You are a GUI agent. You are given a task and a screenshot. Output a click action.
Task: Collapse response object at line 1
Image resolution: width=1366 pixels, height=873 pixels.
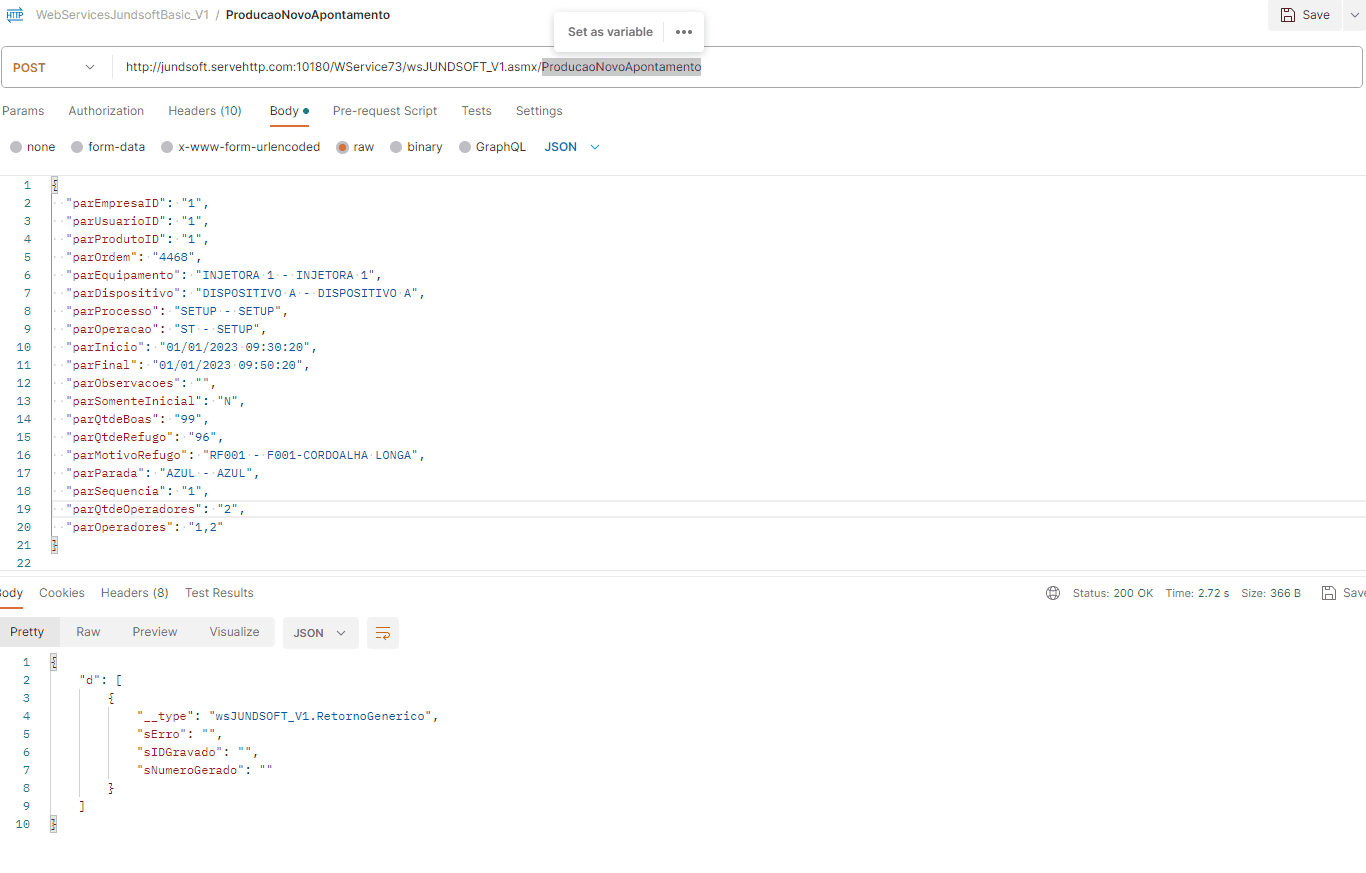[54, 662]
